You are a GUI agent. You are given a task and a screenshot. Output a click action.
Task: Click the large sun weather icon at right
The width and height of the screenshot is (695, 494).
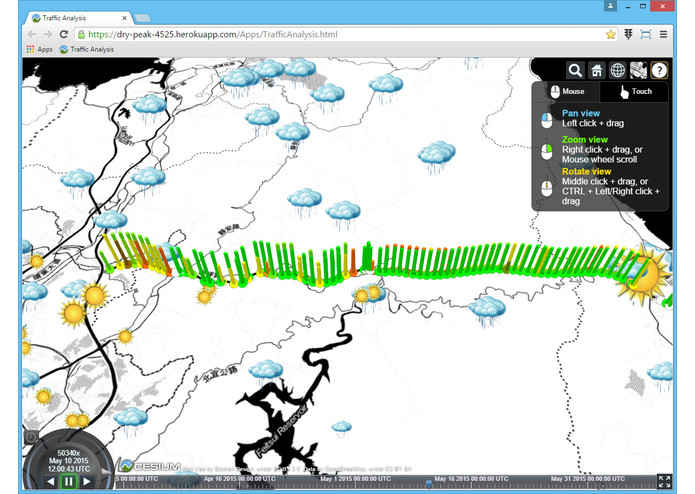(644, 273)
